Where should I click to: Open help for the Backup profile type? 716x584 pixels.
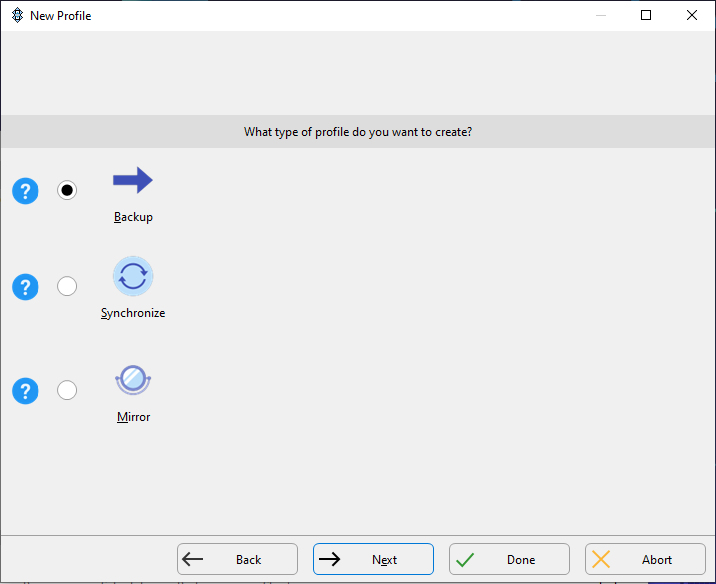pyautogui.click(x=25, y=191)
